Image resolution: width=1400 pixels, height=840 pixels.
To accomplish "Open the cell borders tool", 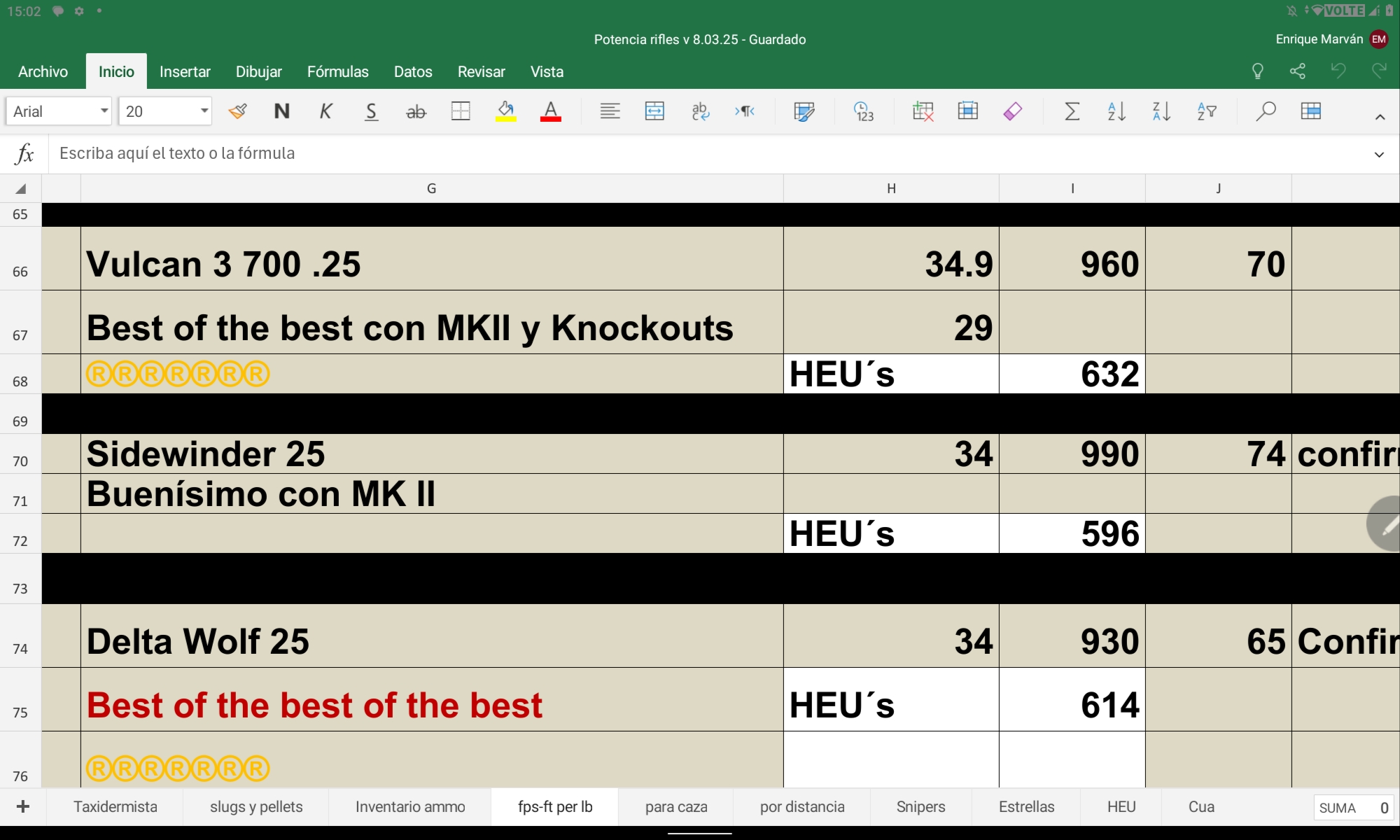I will (x=461, y=111).
